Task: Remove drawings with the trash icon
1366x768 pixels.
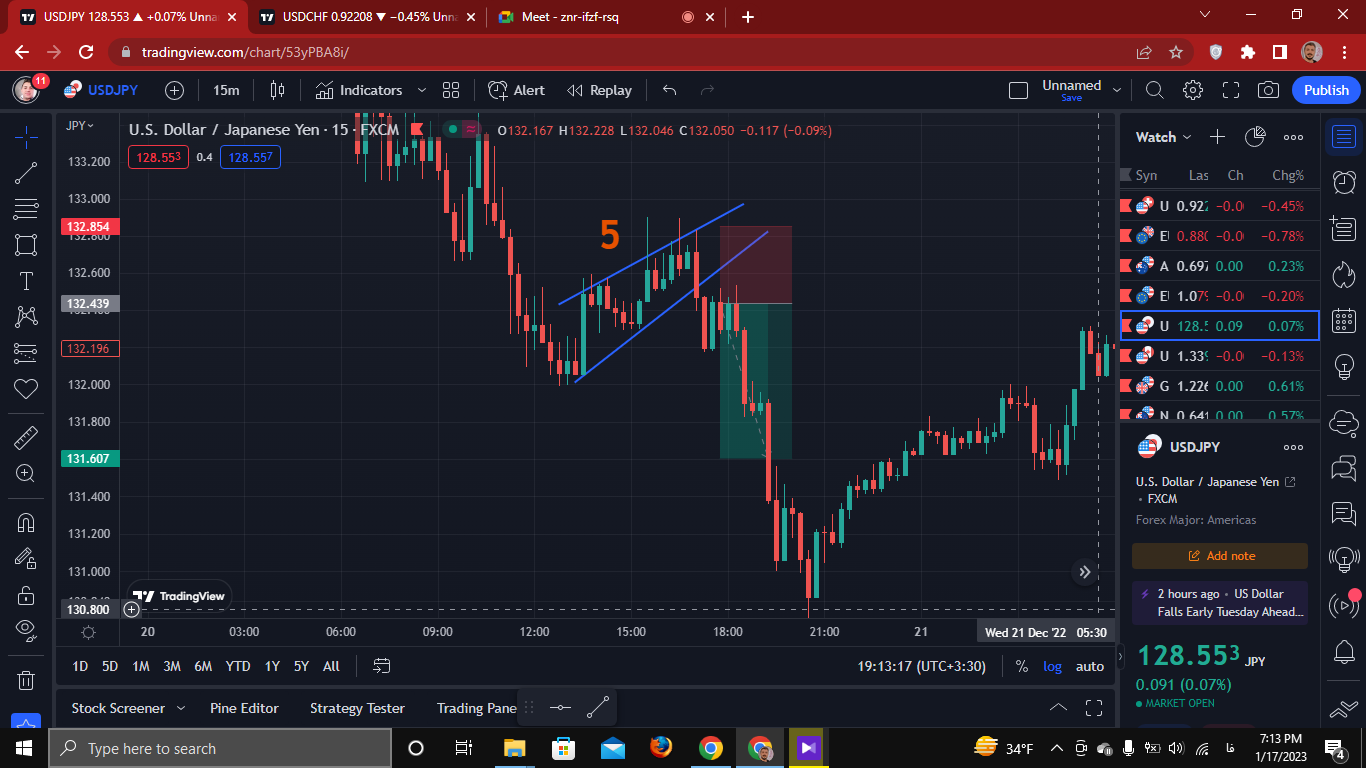Action: point(26,680)
